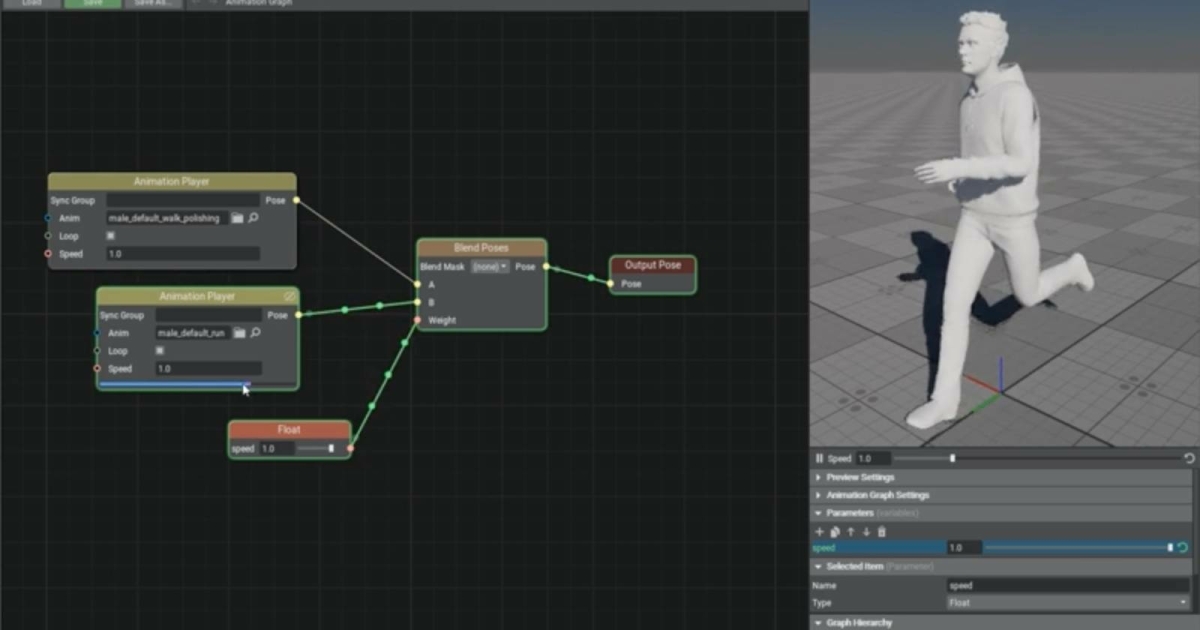Pause the animation preview playback
Viewport: 1200px width, 630px height.
click(x=819, y=458)
